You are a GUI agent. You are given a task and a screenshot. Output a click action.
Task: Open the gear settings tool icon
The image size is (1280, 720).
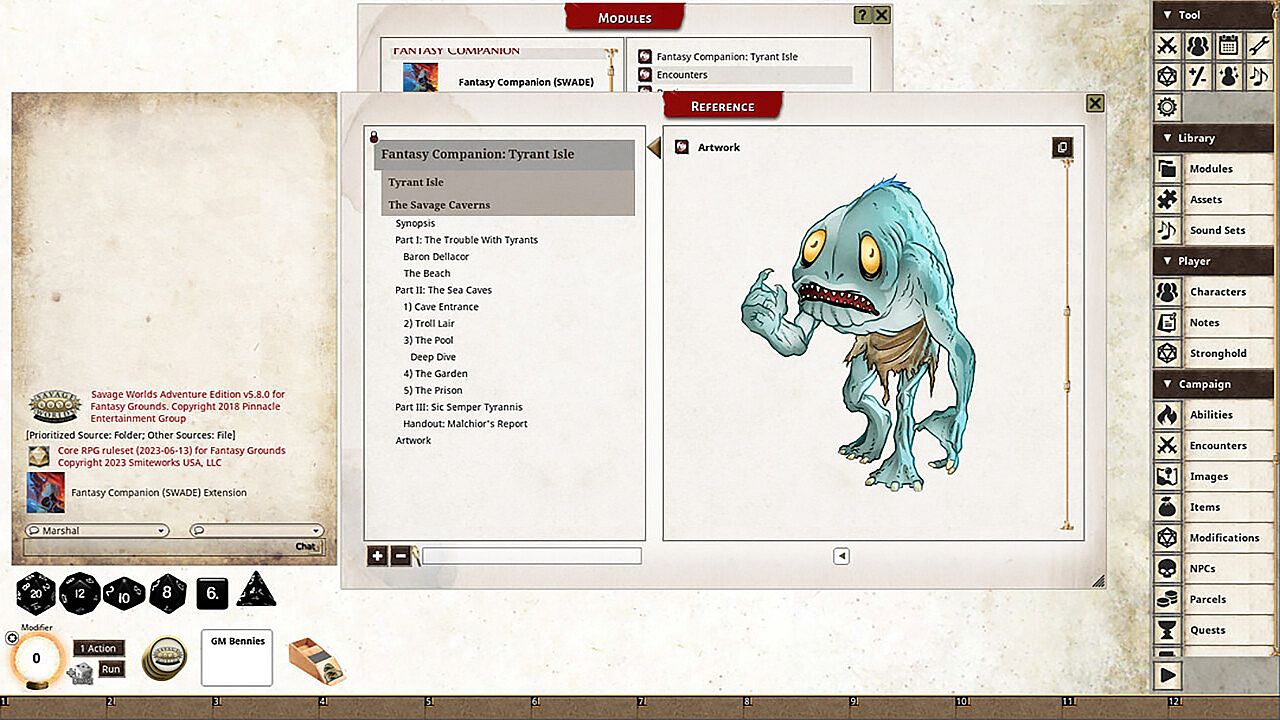coord(1167,107)
